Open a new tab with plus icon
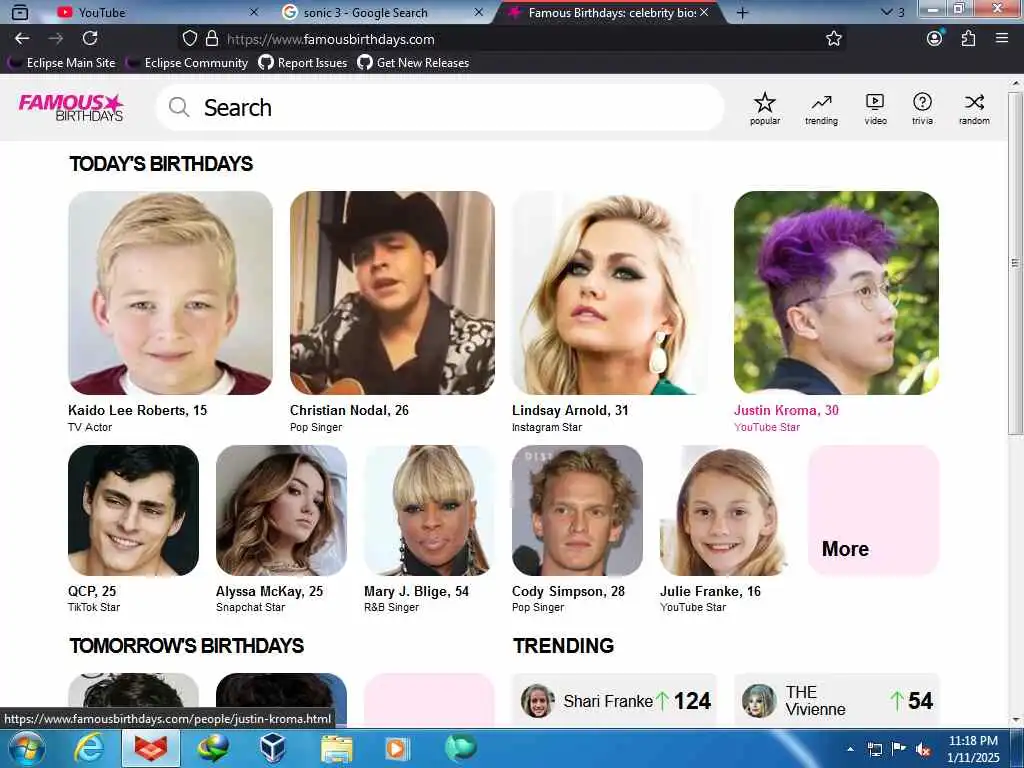 point(743,12)
